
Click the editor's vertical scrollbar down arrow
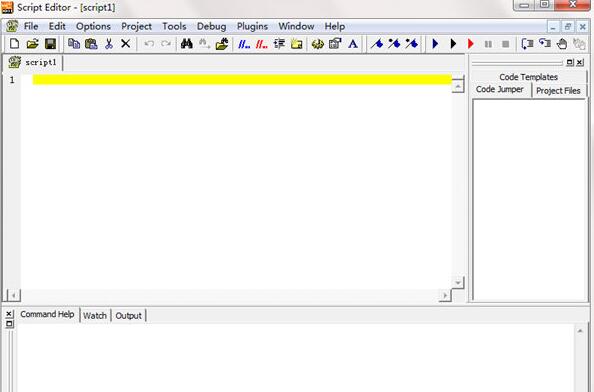(458, 283)
